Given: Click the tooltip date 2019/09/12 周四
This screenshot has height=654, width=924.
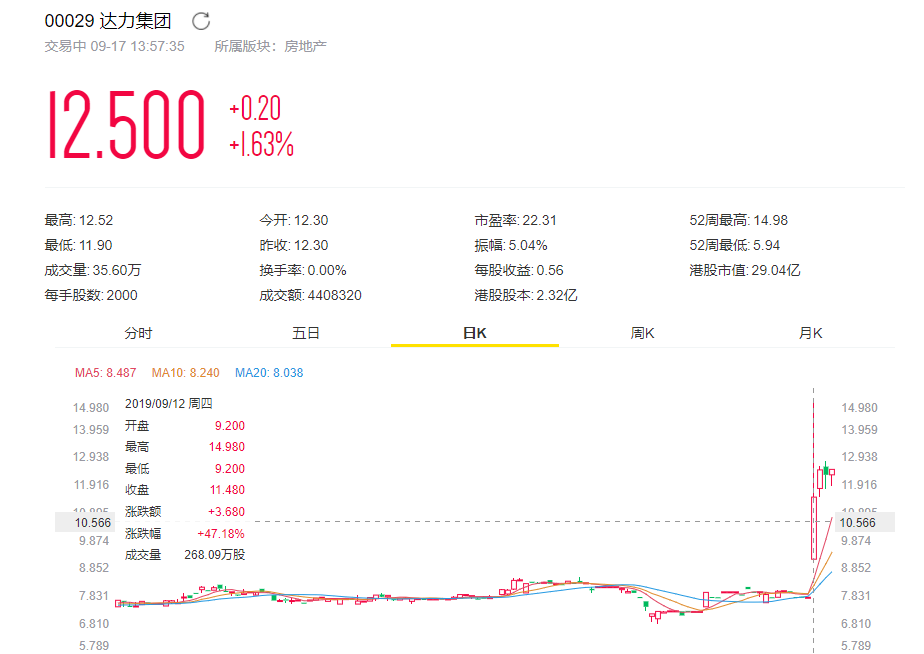Looking at the screenshot, I should 169,404.
